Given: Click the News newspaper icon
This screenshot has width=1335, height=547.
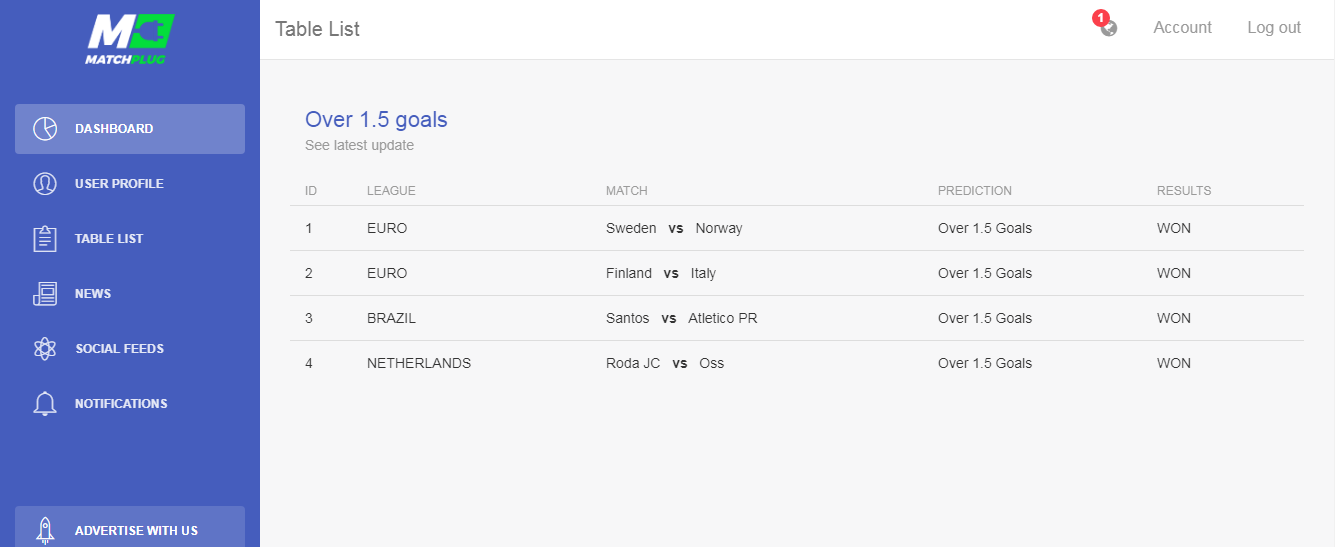Looking at the screenshot, I should click(x=45, y=294).
